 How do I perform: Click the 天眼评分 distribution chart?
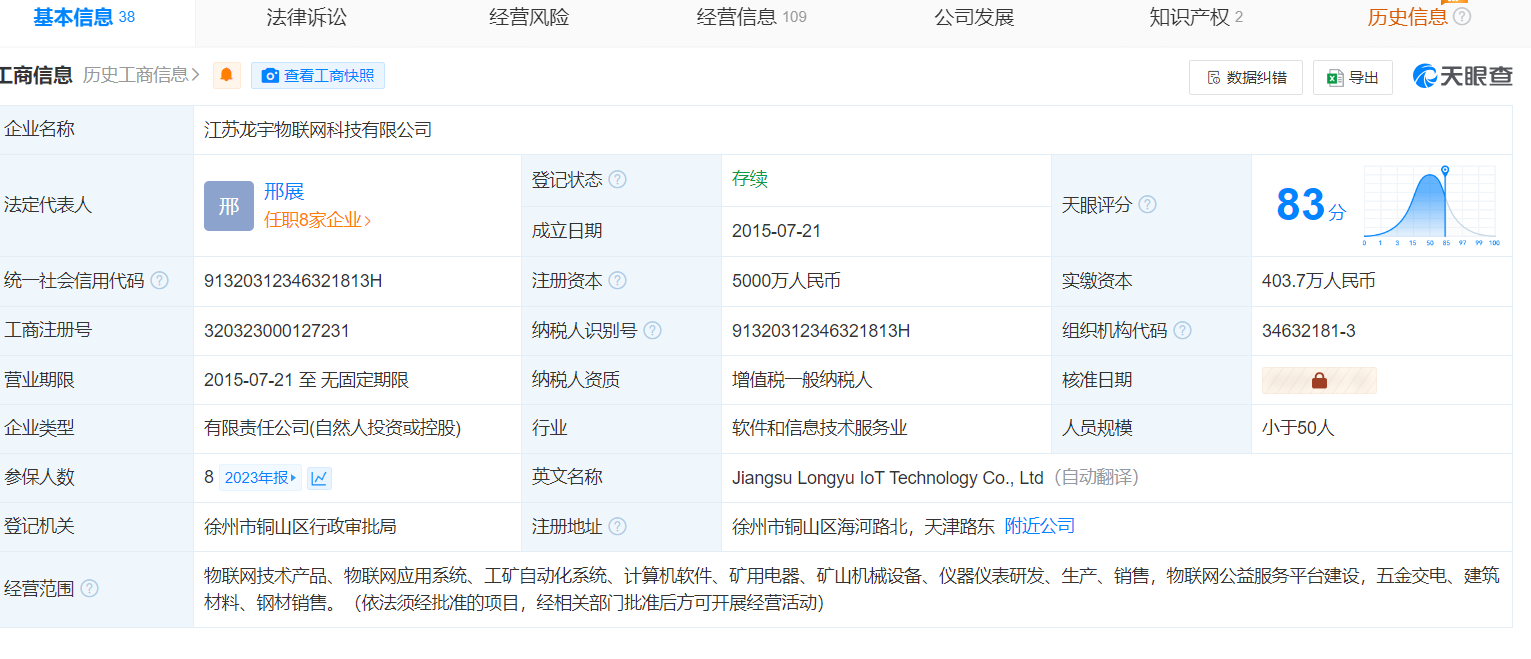1430,206
